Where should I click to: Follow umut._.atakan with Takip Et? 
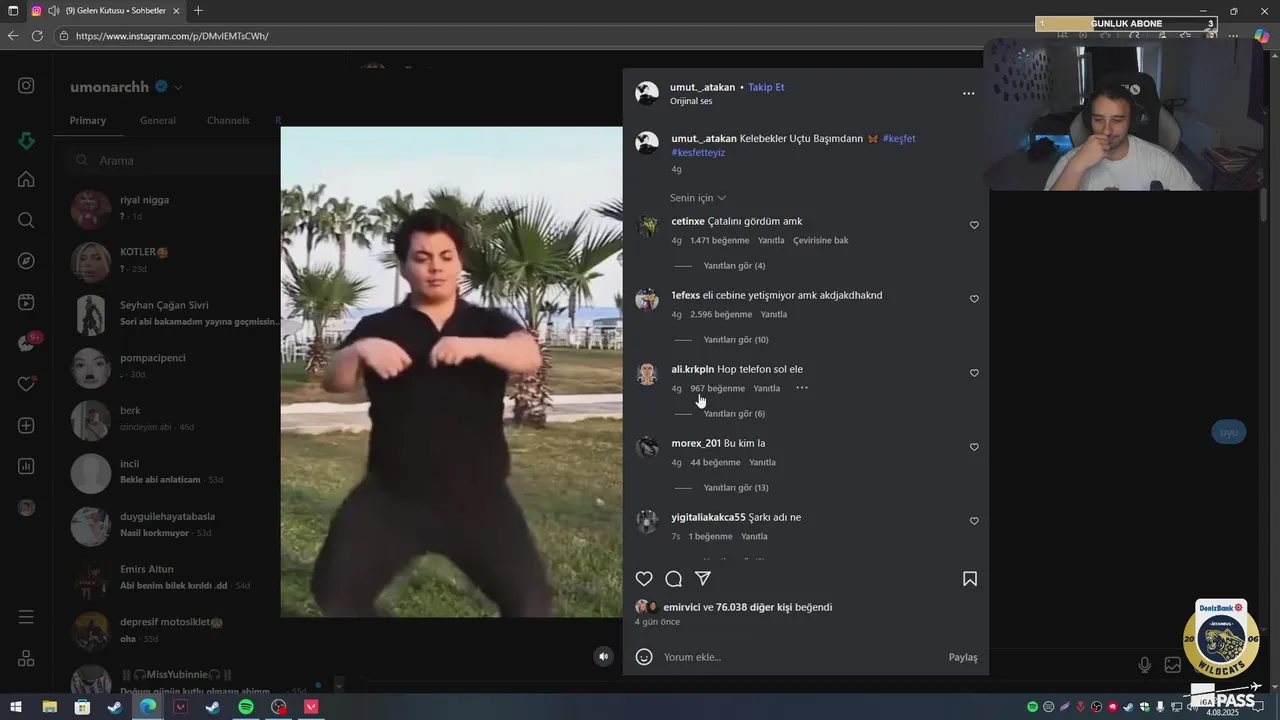(x=766, y=87)
